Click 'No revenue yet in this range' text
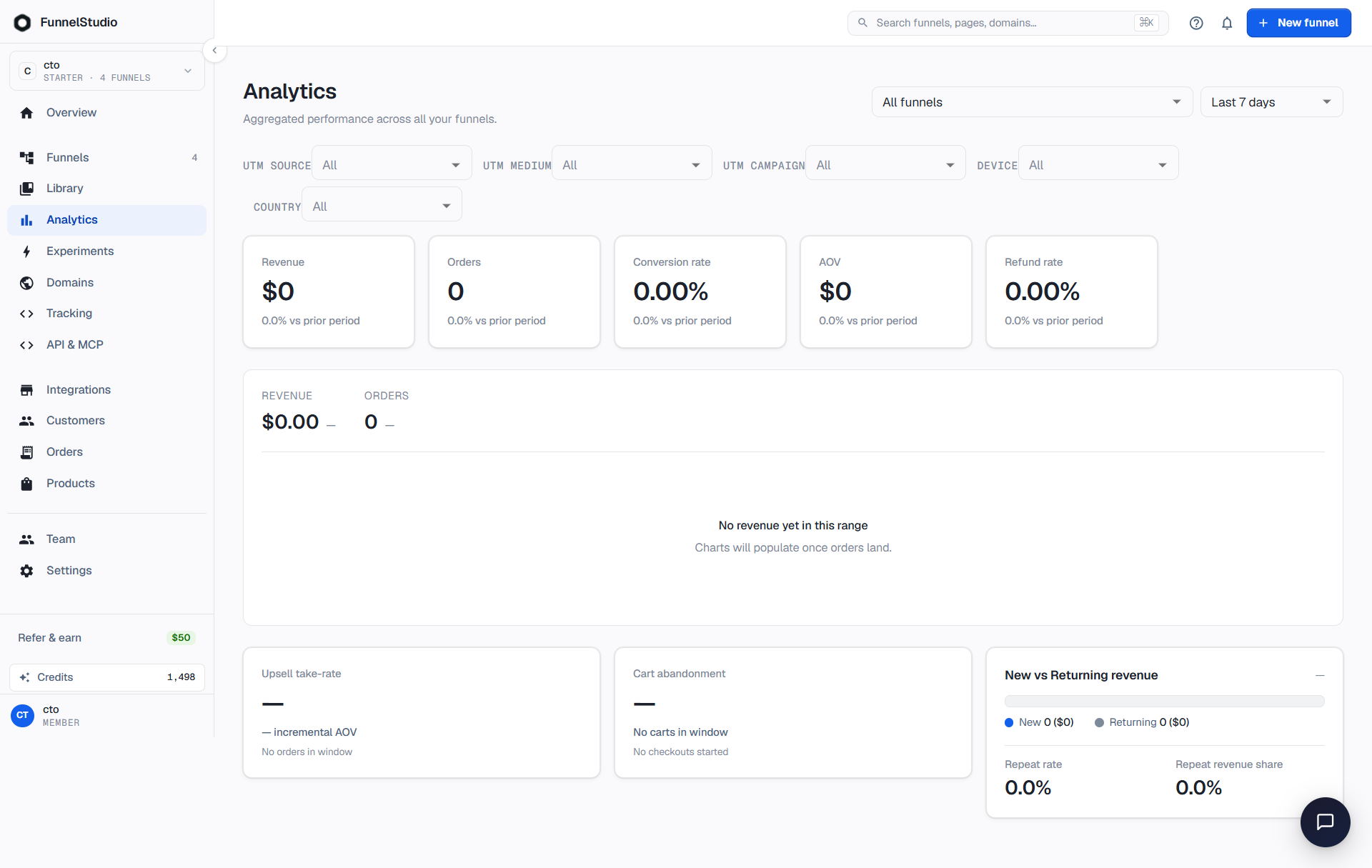This screenshot has width=1372, height=868. tap(793, 526)
